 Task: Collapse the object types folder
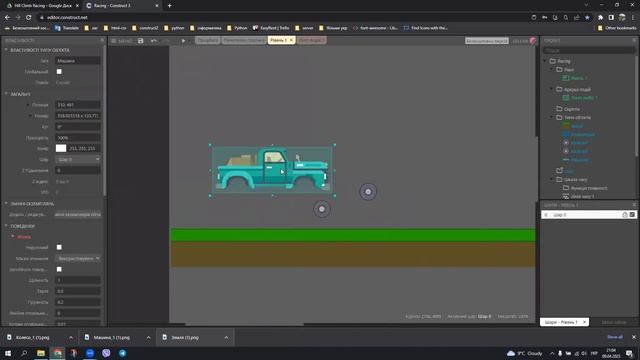[x=552, y=117]
